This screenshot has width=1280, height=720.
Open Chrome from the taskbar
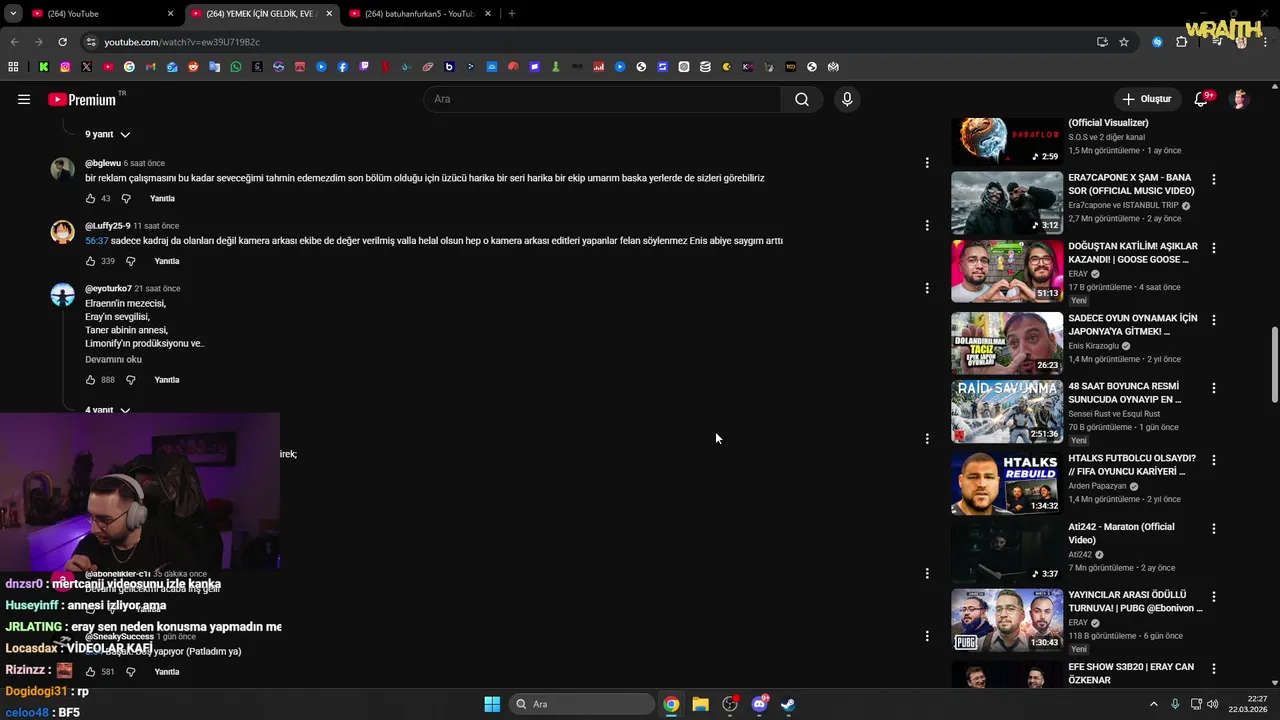click(x=671, y=704)
